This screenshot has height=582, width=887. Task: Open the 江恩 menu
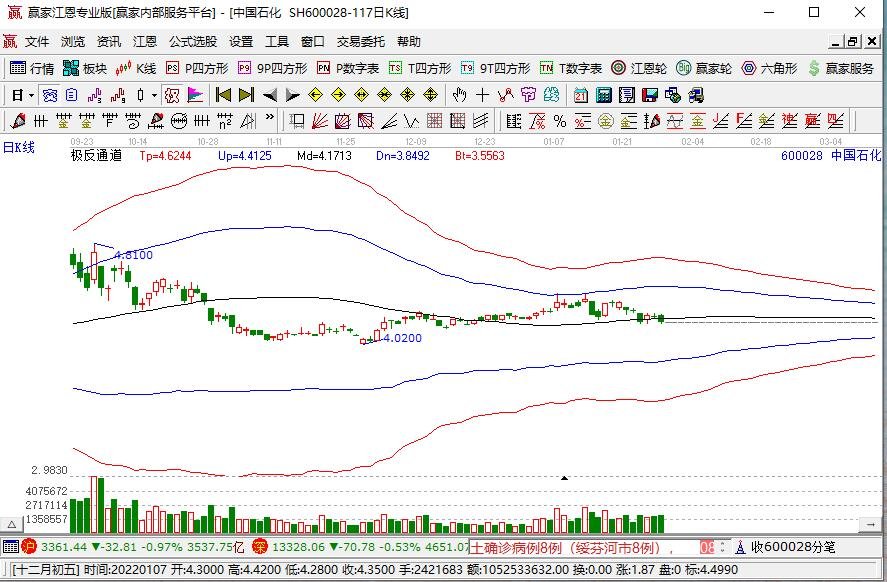pos(145,41)
